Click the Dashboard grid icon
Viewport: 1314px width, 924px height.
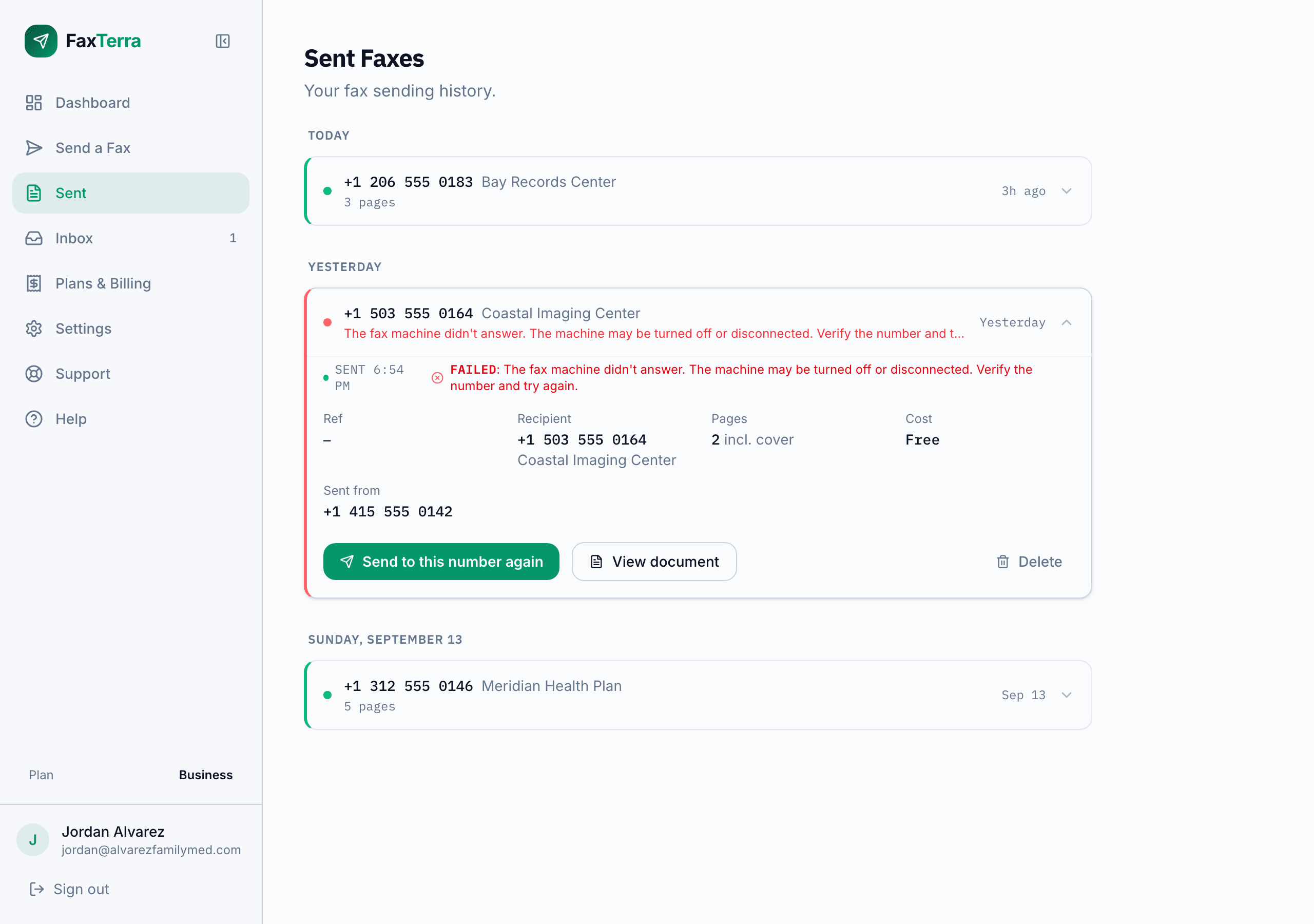click(x=34, y=103)
